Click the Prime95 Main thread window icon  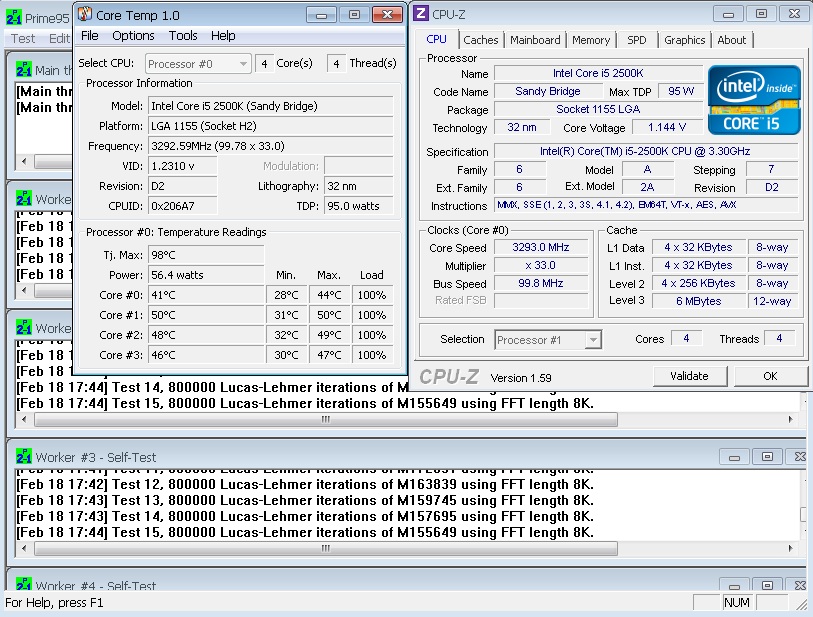(24, 69)
